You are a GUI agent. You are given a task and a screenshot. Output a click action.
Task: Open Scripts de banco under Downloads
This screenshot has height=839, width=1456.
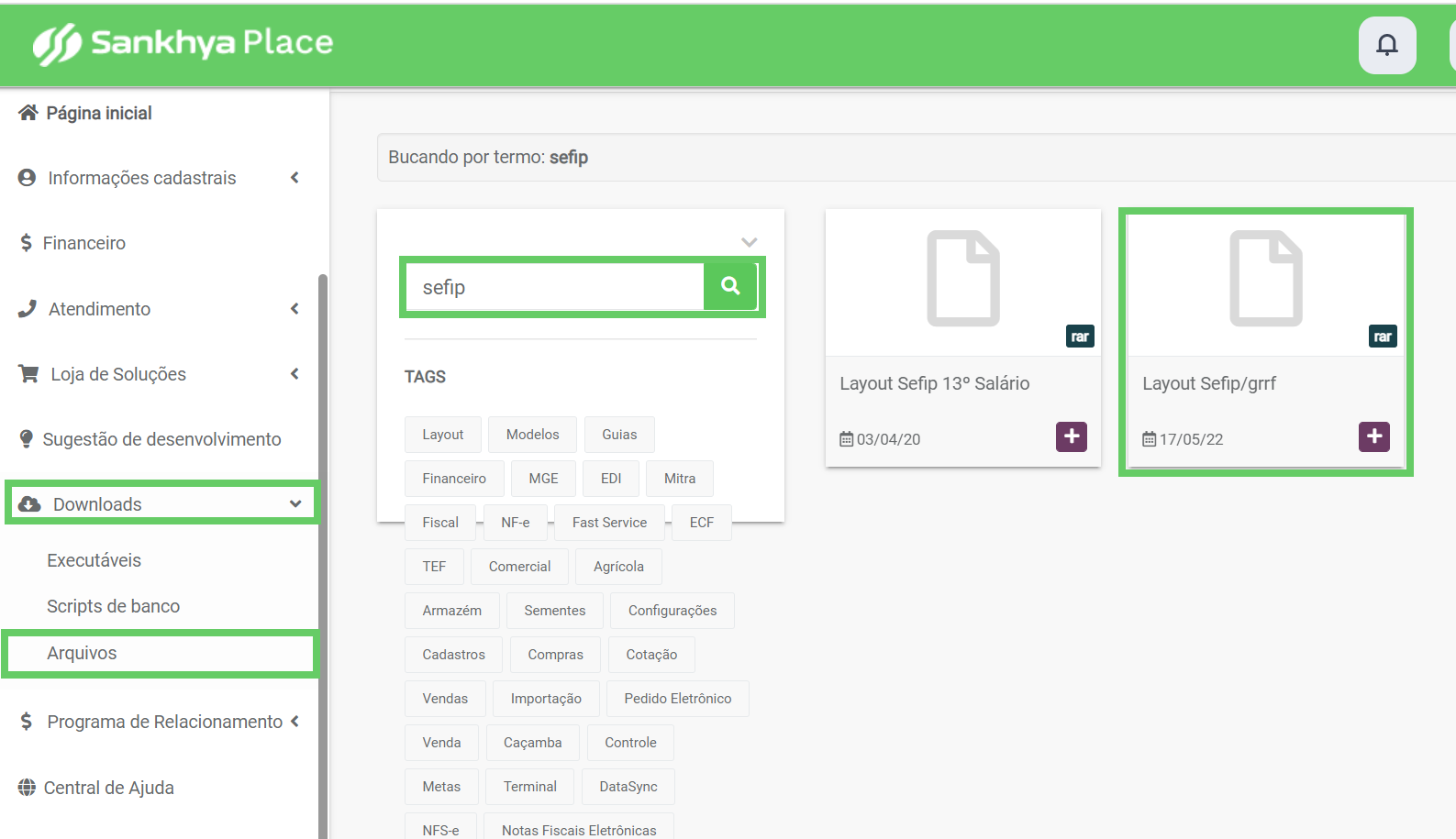coord(114,606)
